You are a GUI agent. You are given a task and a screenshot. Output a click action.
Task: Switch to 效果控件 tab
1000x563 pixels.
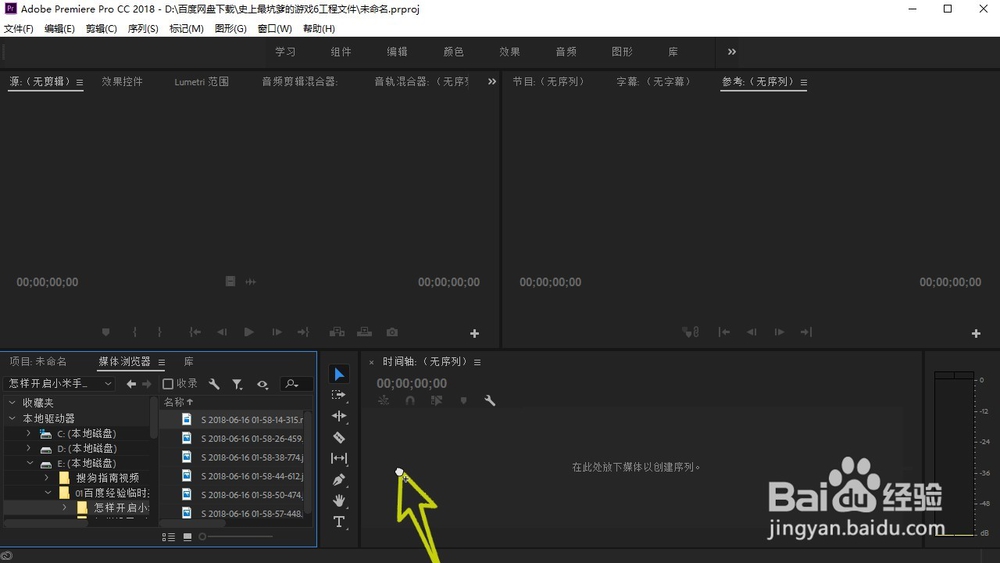tap(122, 82)
